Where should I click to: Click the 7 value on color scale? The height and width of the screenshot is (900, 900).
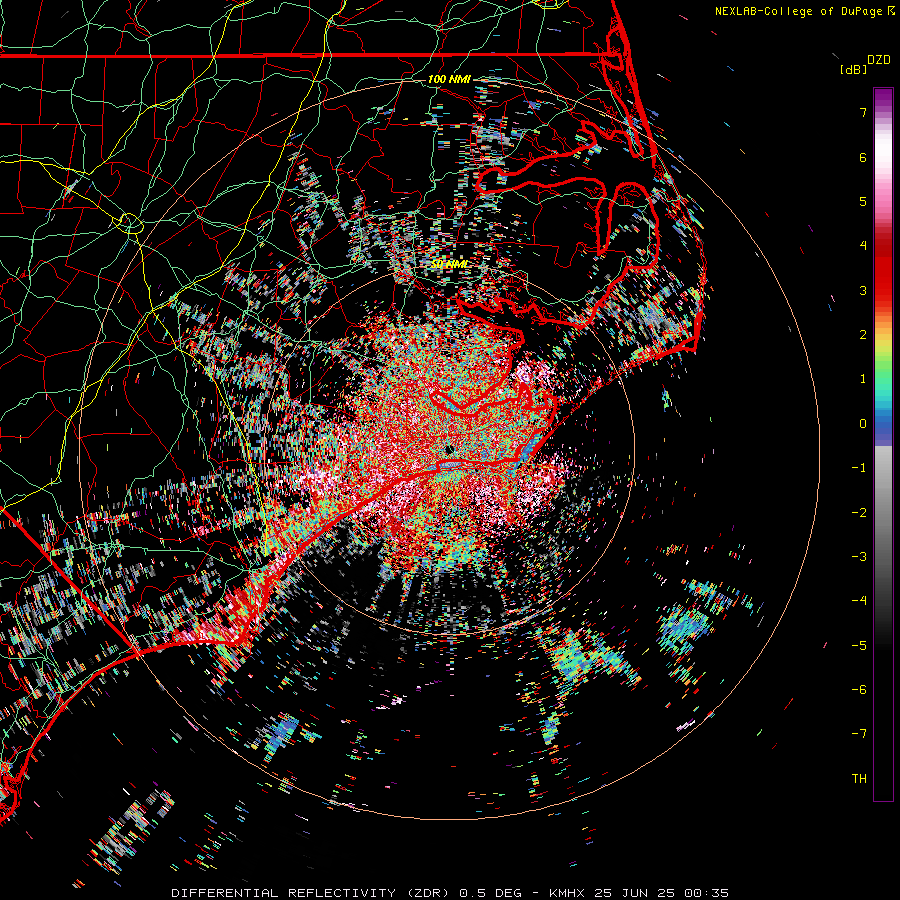[x=863, y=112]
